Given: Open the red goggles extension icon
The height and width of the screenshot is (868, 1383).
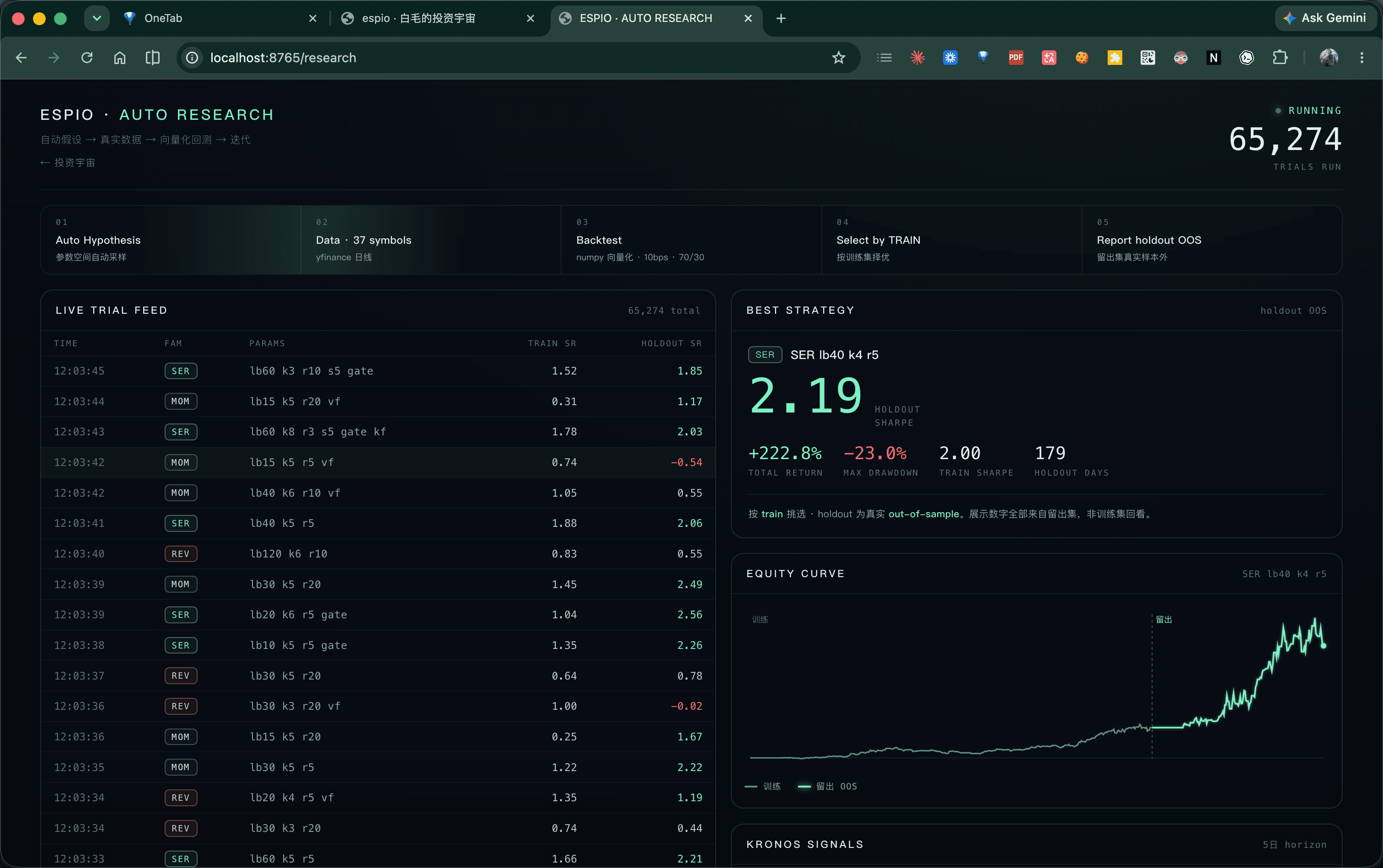Looking at the screenshot, I should click(x=1180, y=58).
